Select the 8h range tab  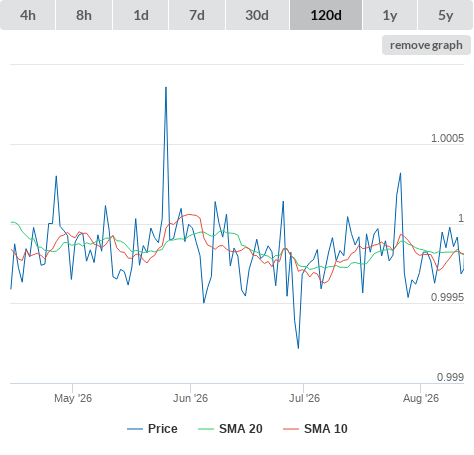(x=84, y=15)
